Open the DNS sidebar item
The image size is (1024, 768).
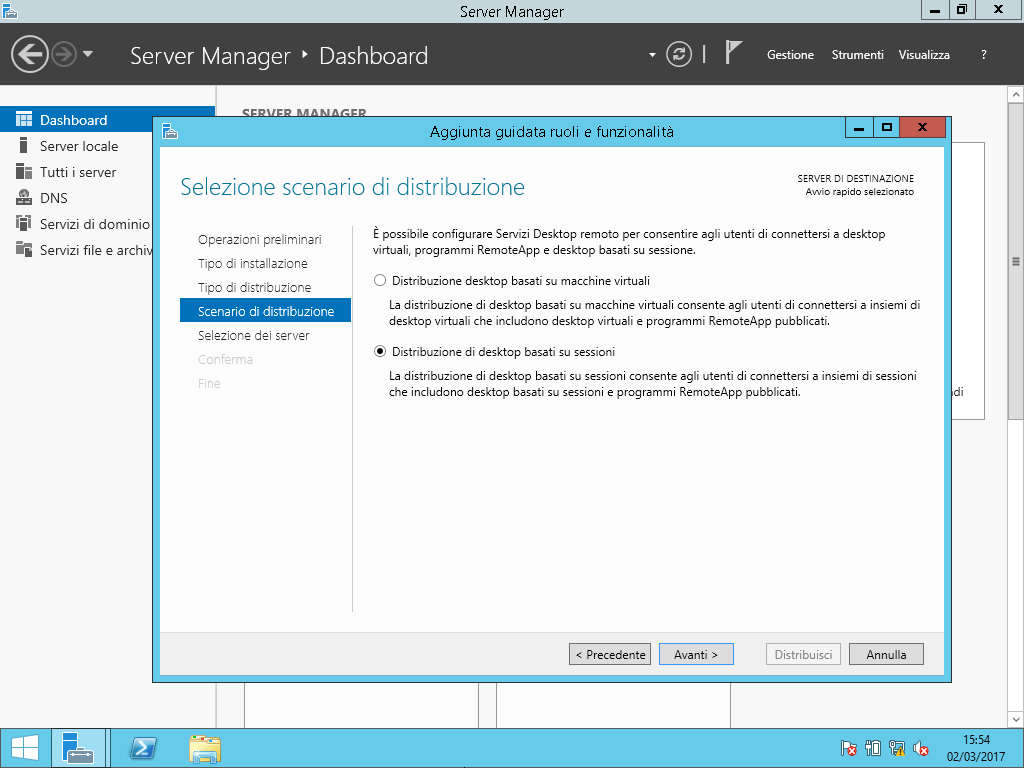click(54, 198)
